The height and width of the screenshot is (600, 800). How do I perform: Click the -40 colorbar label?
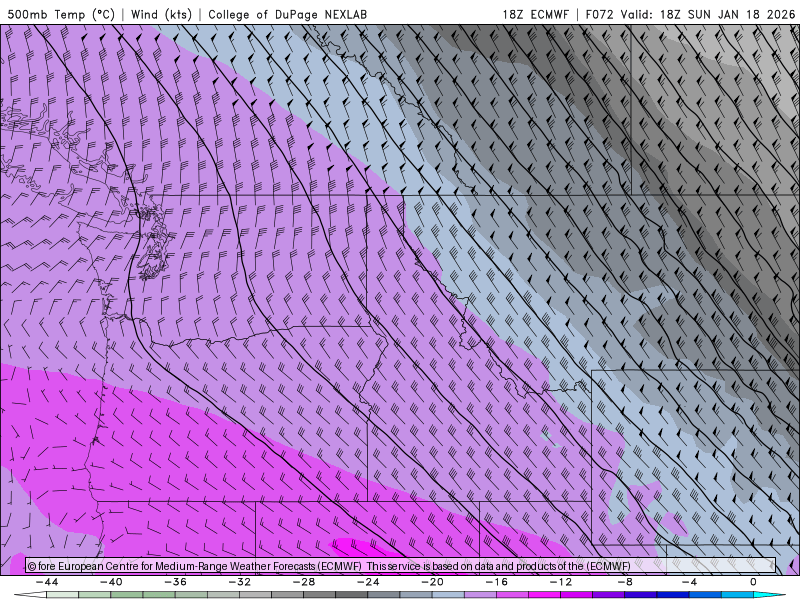(111, 582)
